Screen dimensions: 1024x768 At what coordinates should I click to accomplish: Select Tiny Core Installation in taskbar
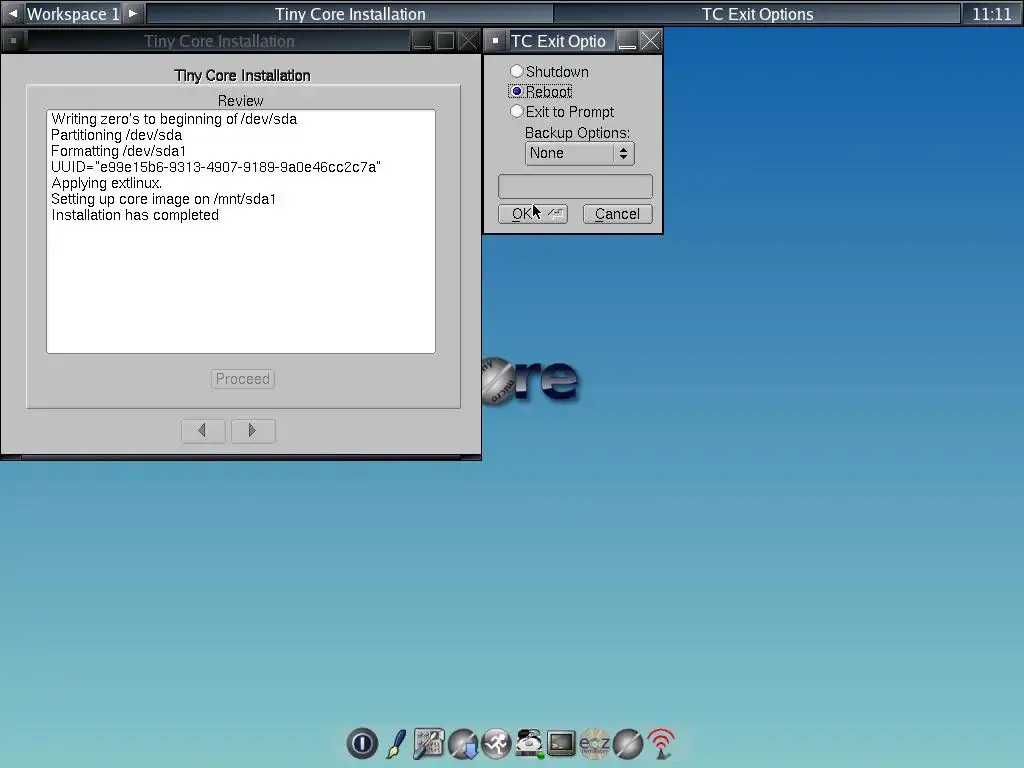[x=350, y=14]
